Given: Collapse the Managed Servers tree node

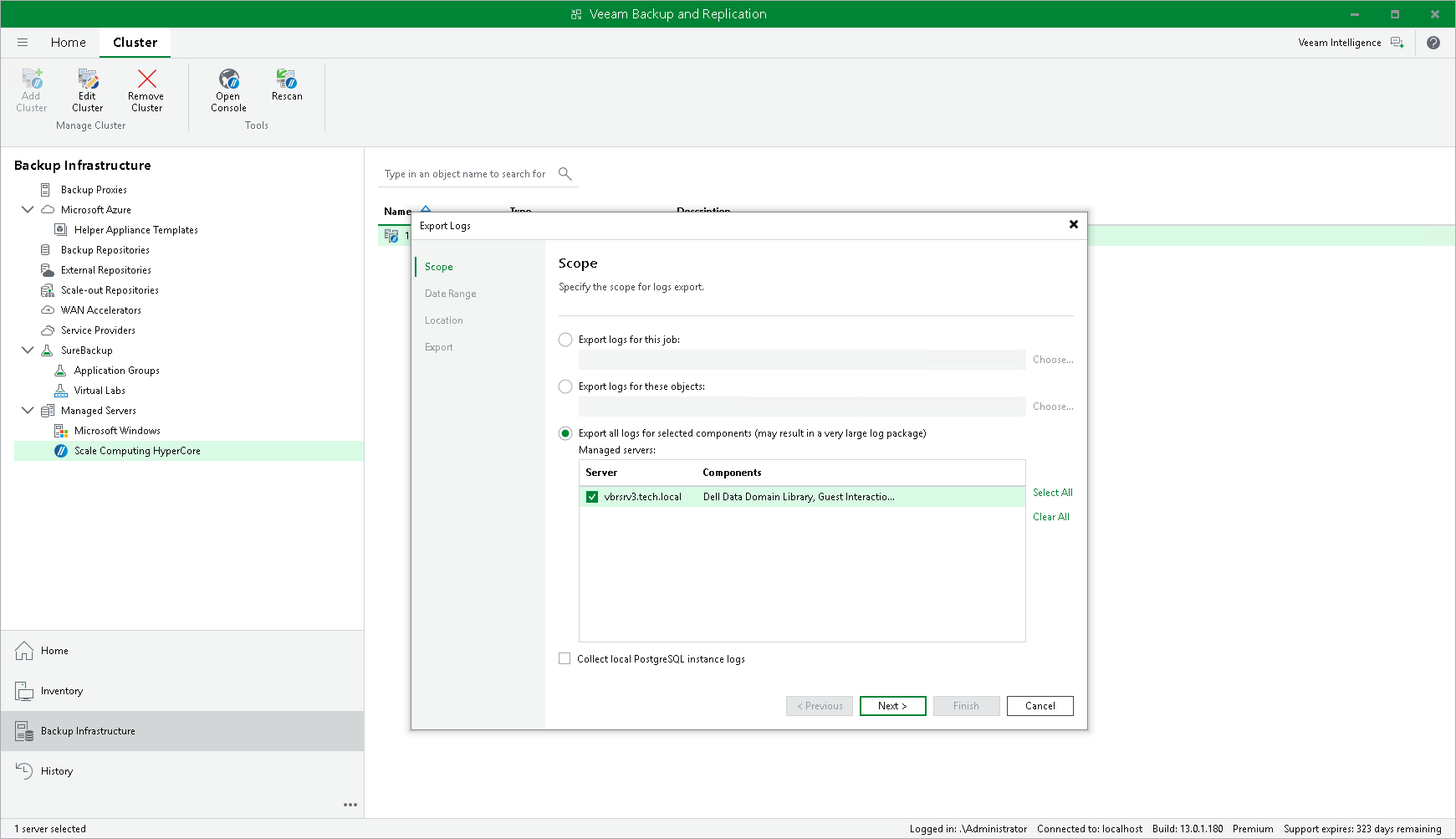Looking at the screenshot, I should pos(28,411).
